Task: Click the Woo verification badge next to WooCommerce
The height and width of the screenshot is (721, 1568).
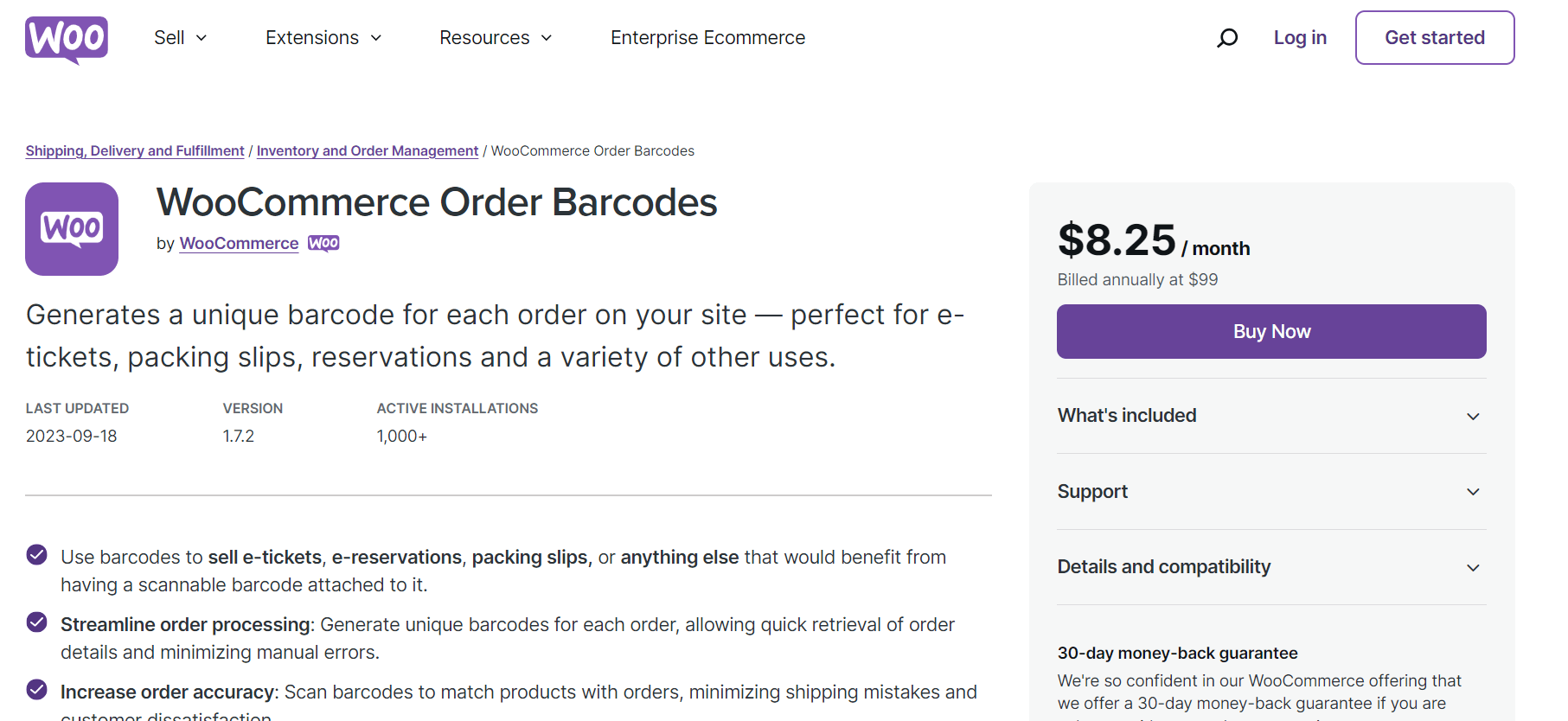Action: [x=323, y=243]
